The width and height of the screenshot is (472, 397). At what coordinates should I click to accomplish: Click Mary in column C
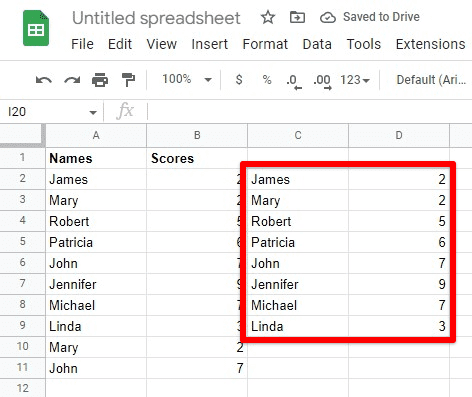coord(298,200)
